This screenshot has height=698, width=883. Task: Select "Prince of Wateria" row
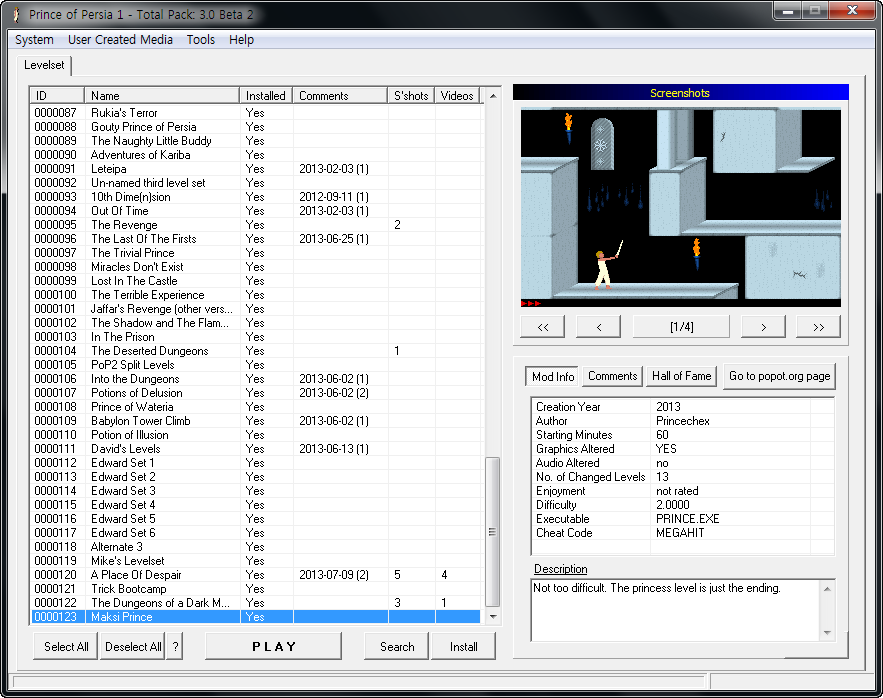(256, 407)
